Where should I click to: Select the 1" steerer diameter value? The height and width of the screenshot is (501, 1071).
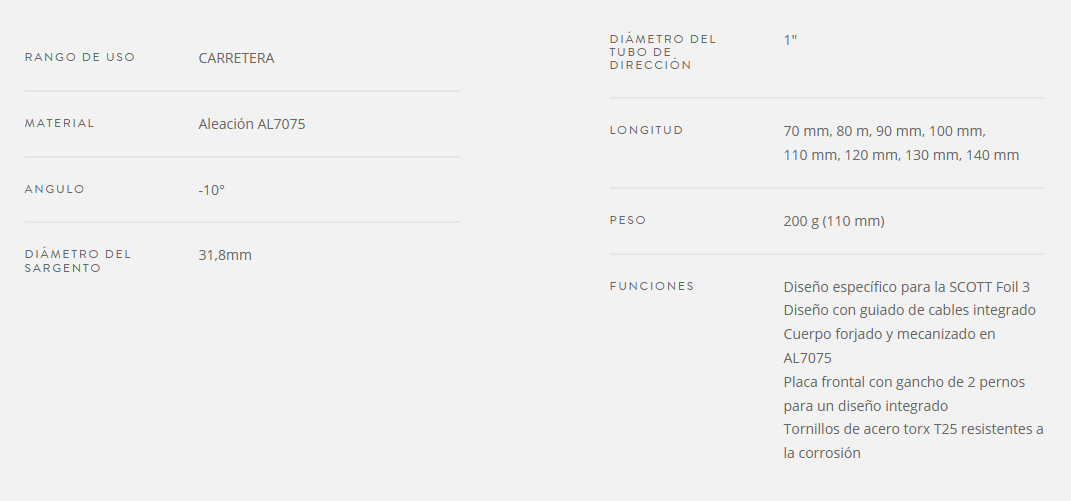click(x=790, y=40)
